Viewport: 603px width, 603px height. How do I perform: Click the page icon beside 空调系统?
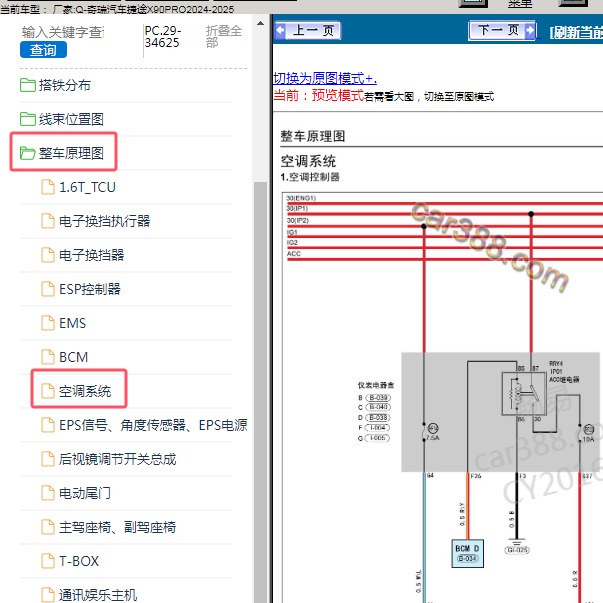[x=48, y=391]
